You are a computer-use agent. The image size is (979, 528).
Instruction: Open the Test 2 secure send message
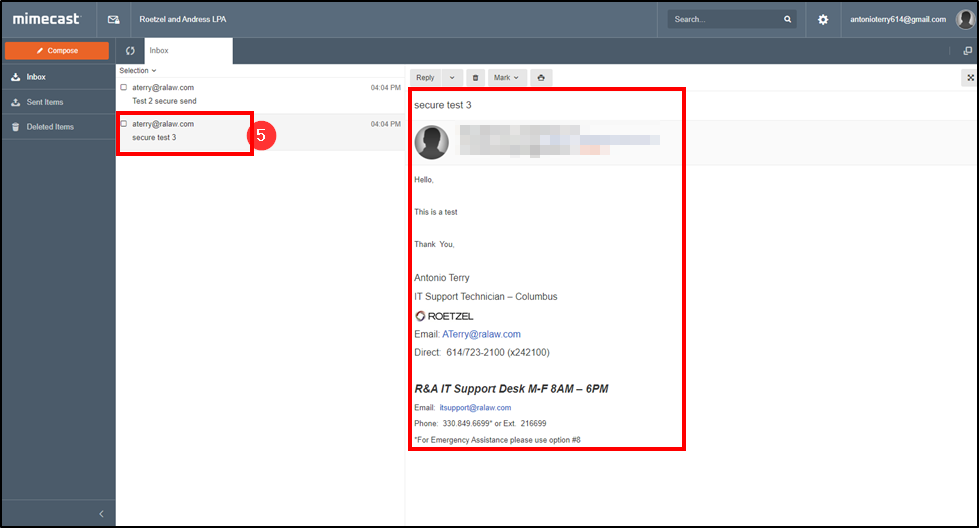260,94
